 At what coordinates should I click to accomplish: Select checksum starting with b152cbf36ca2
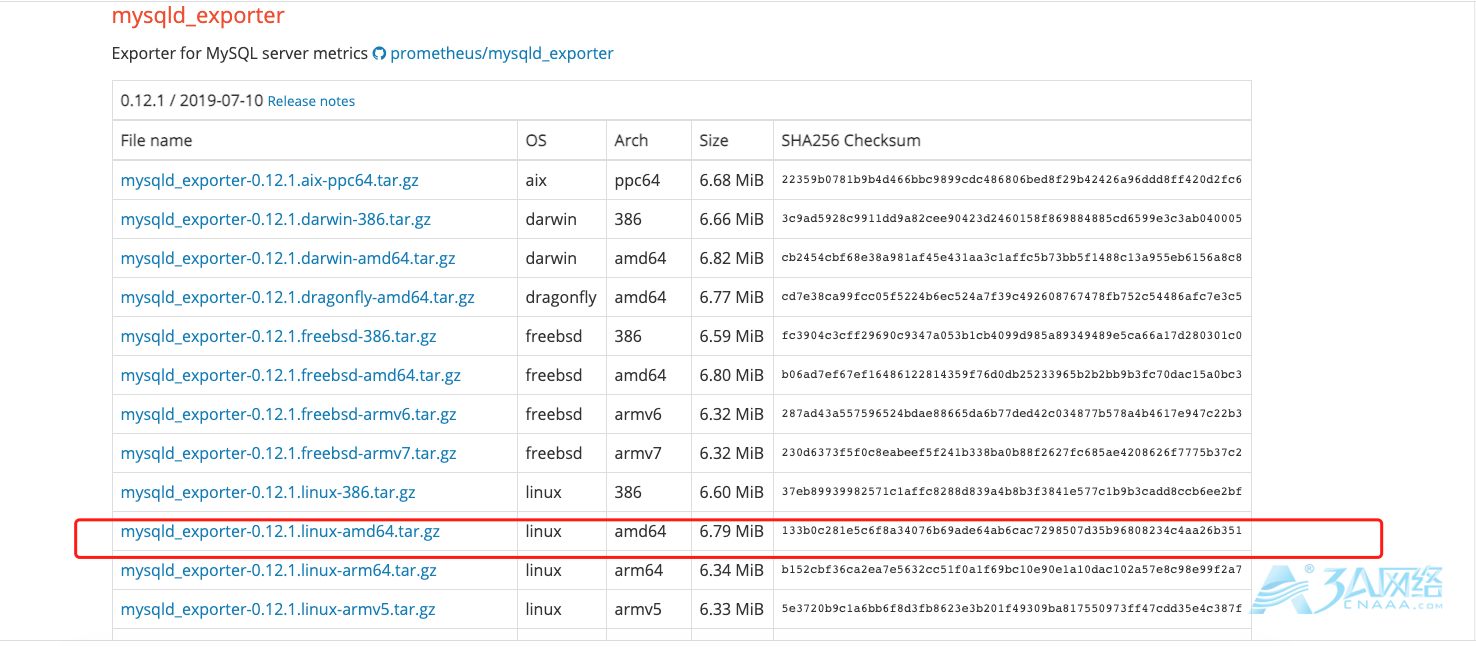1011,570
